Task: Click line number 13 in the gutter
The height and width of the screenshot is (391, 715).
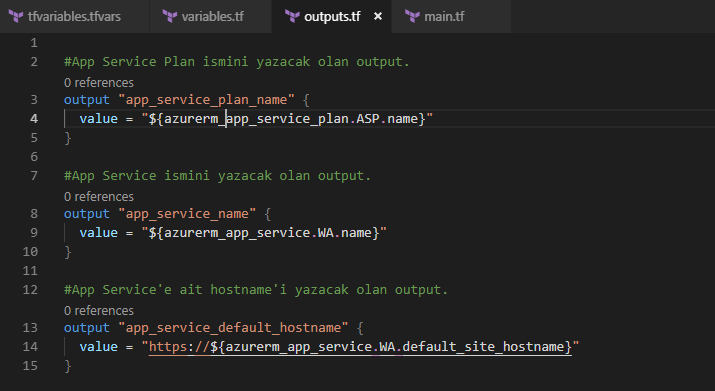Action: (30, 328)
